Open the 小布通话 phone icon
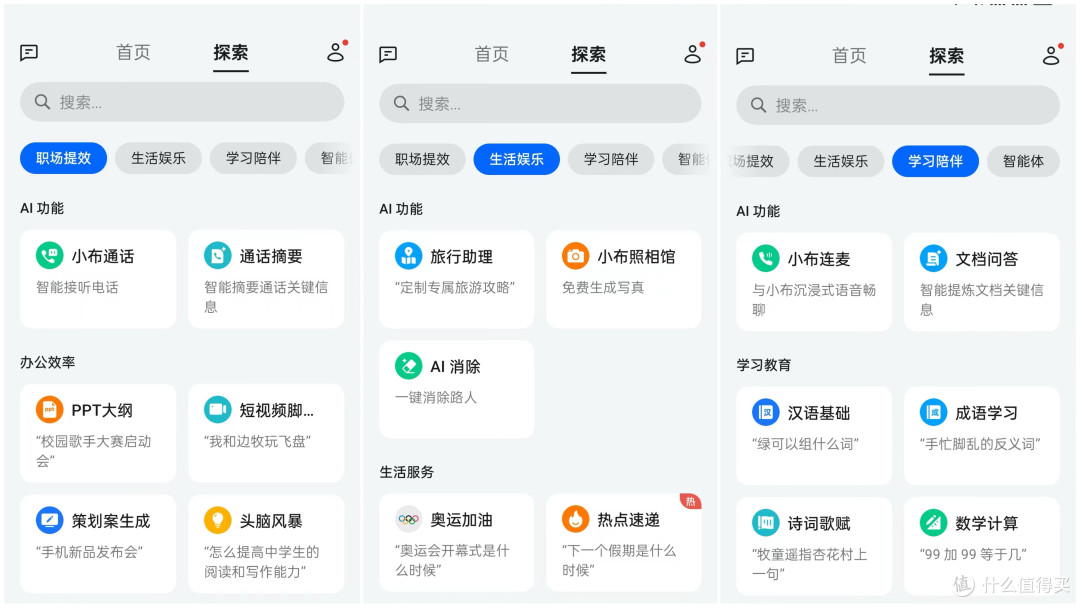1080x607 pixels. click(50, 256)
